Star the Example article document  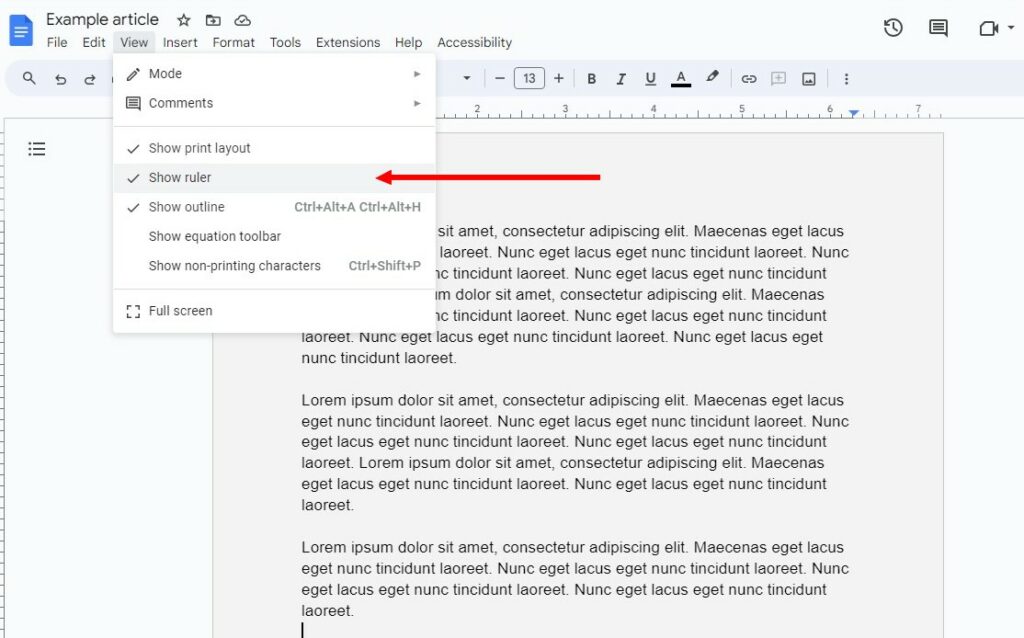coord(183,19)
